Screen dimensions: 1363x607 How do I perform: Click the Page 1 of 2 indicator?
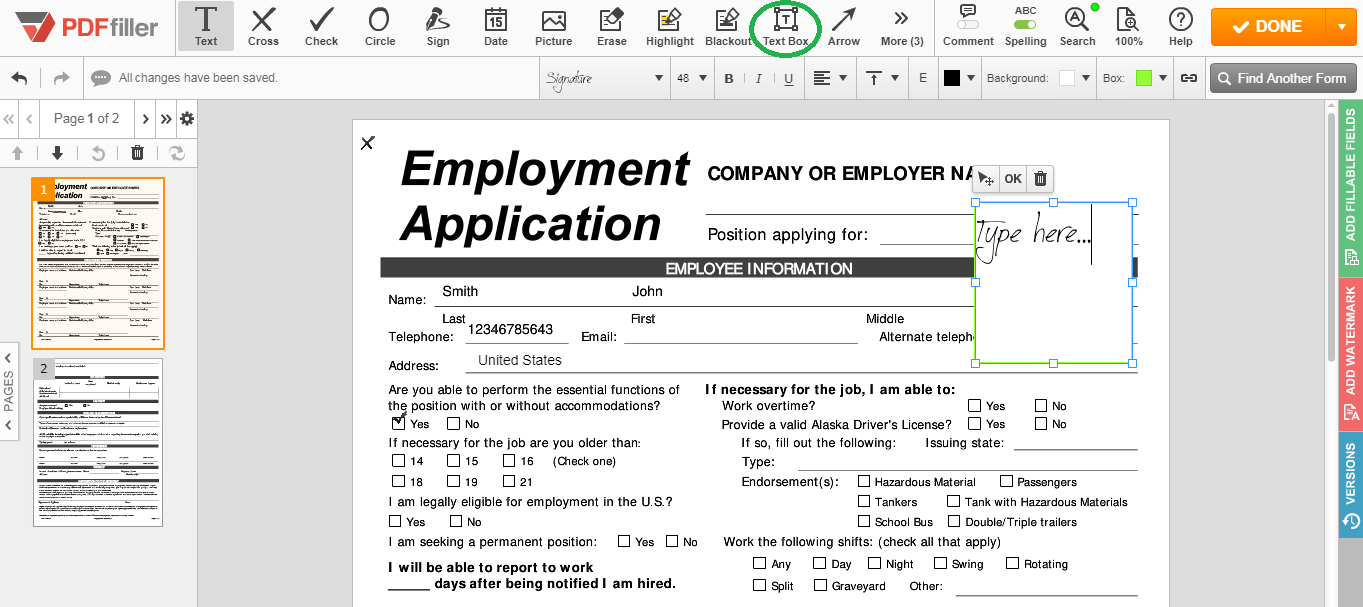[87, 119]
